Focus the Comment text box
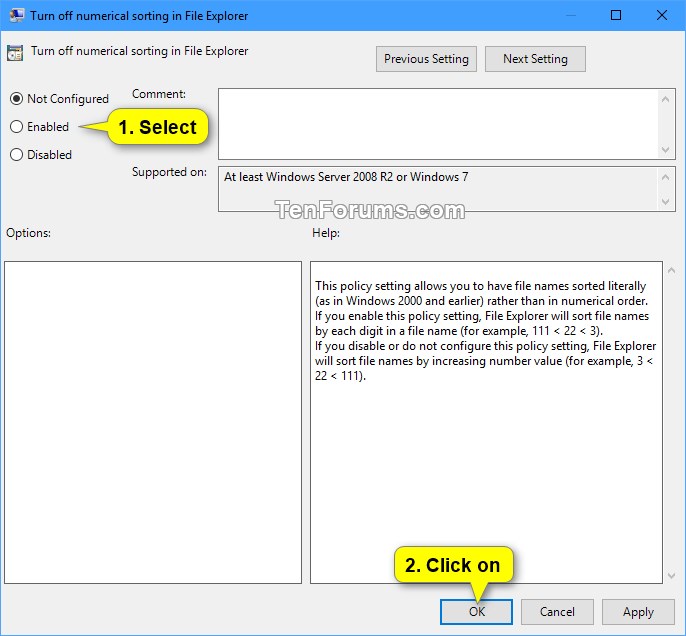Viewport: 686px width, 636px height. (x=438, y=124)
